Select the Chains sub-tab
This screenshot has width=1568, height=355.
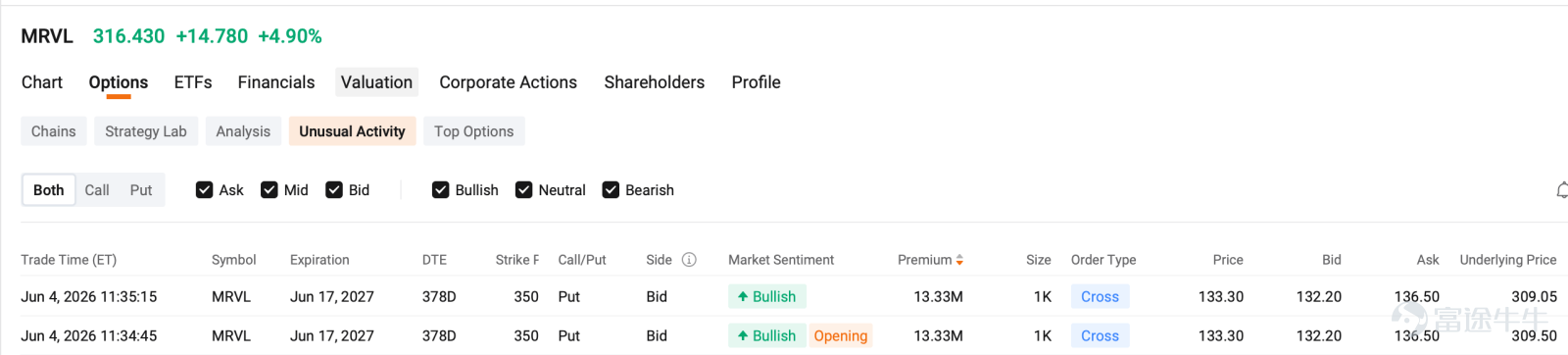(54, 131)
